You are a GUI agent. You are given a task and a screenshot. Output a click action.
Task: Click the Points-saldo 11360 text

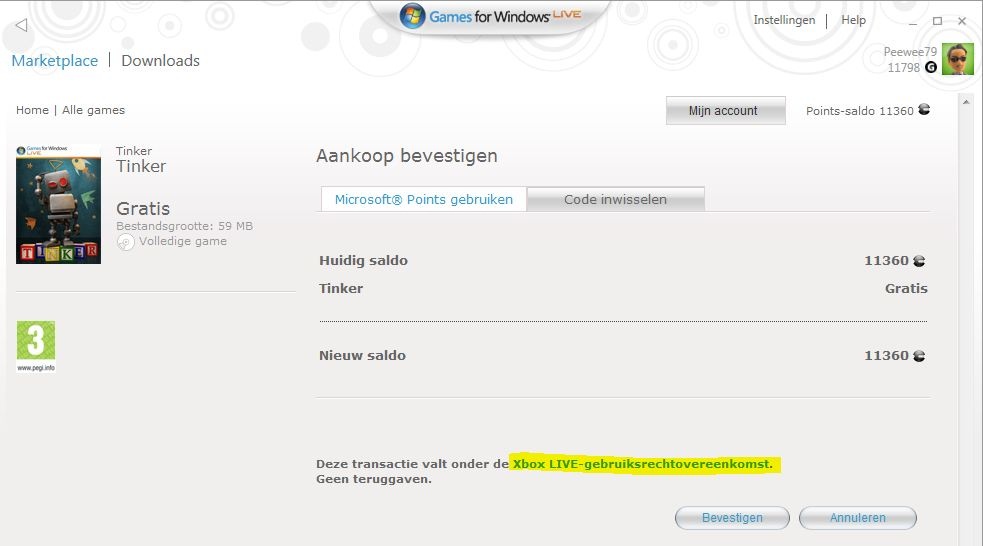pos(859,111)
